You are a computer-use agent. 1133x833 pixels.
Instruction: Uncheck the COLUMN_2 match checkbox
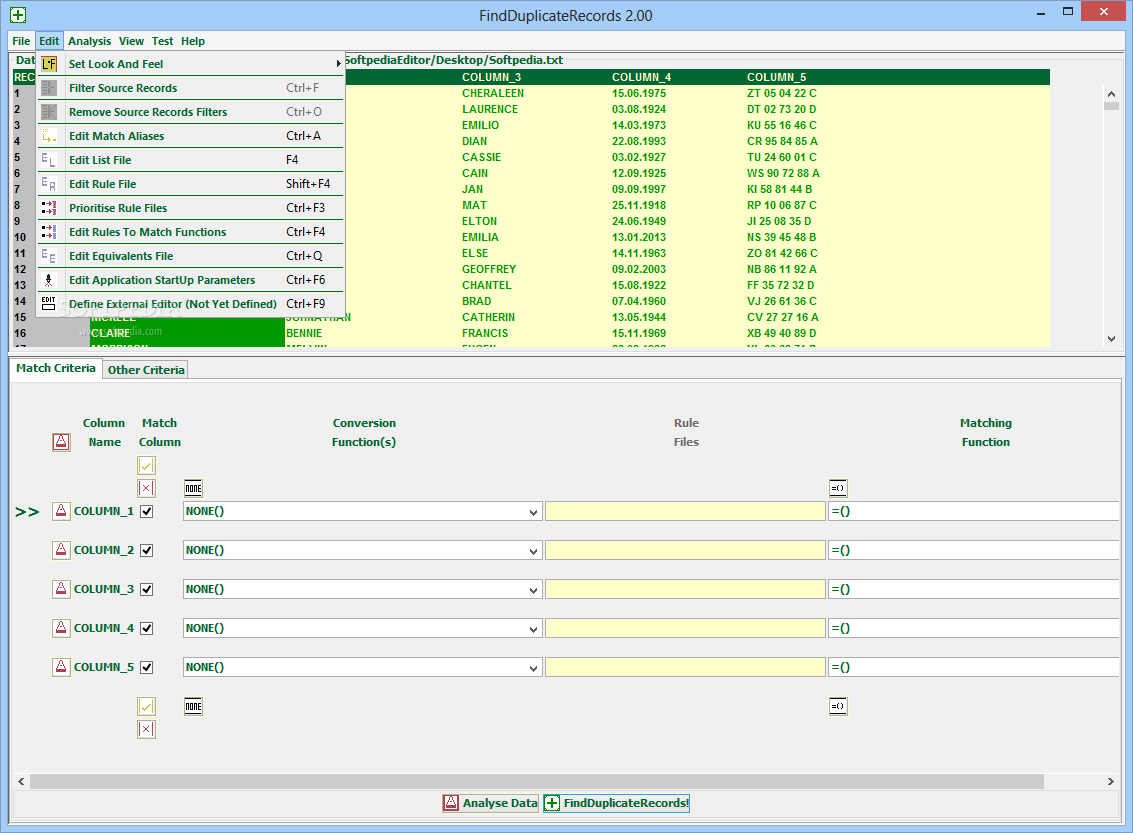point(147,551)
